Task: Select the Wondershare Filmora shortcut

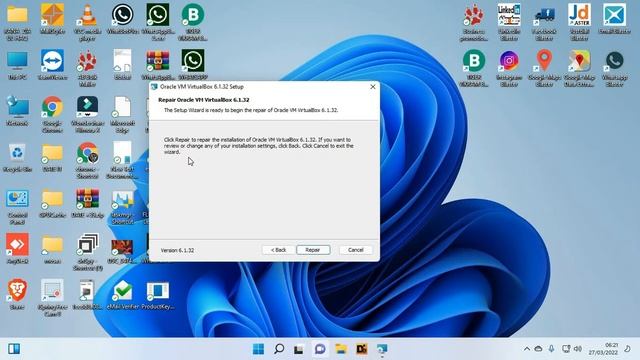Action: pos(87,107)
